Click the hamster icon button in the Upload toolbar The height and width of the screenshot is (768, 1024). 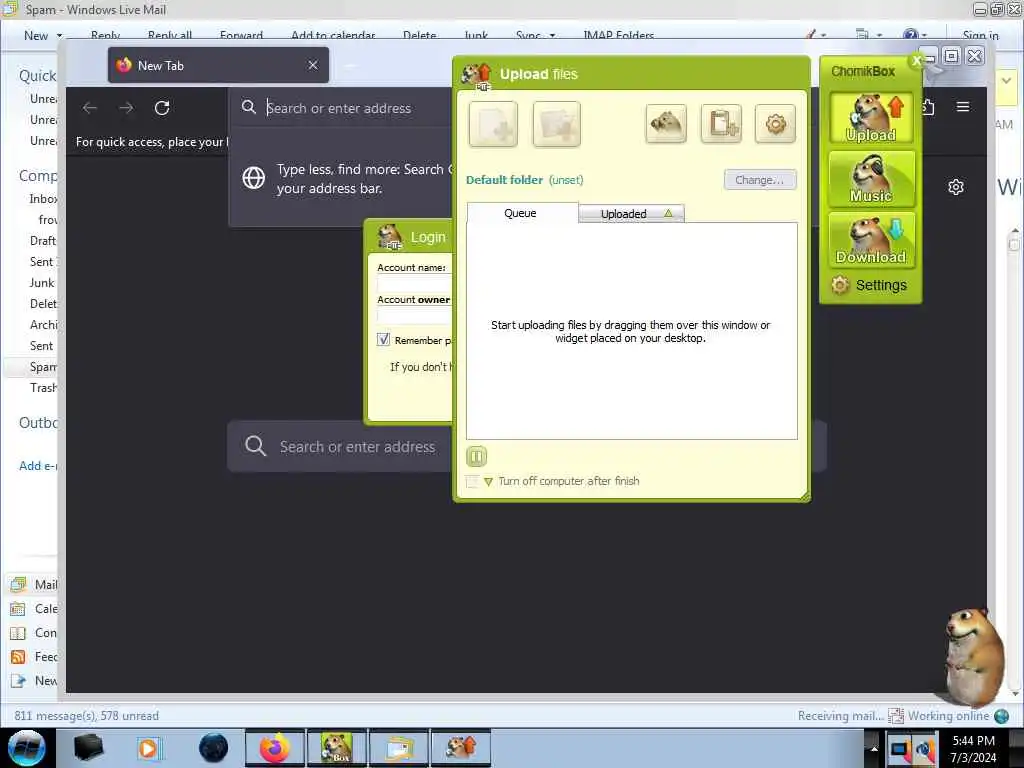[x=665, y=123]
